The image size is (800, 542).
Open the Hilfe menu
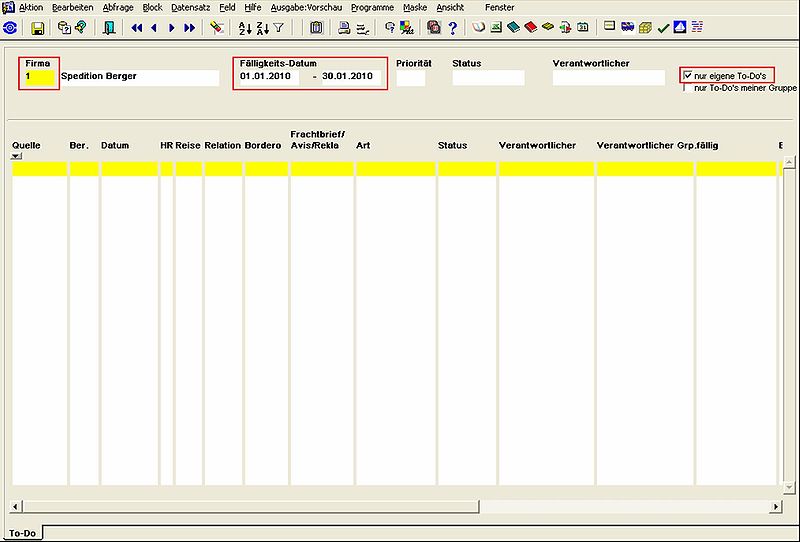click(x=253, y=8)
